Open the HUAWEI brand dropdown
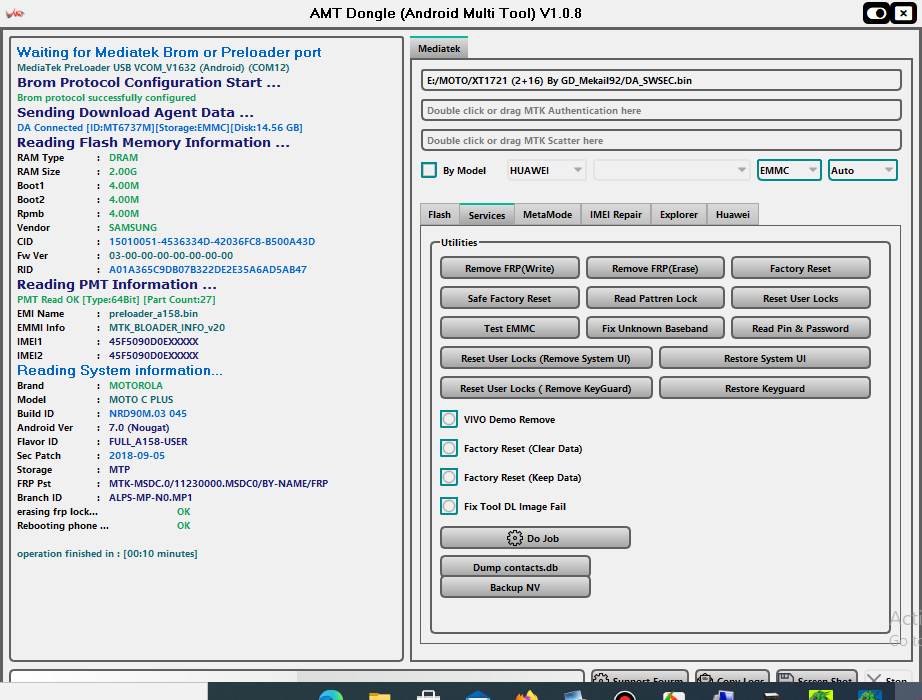The height and width of the screenshot is (700, 922). [546, 170]
